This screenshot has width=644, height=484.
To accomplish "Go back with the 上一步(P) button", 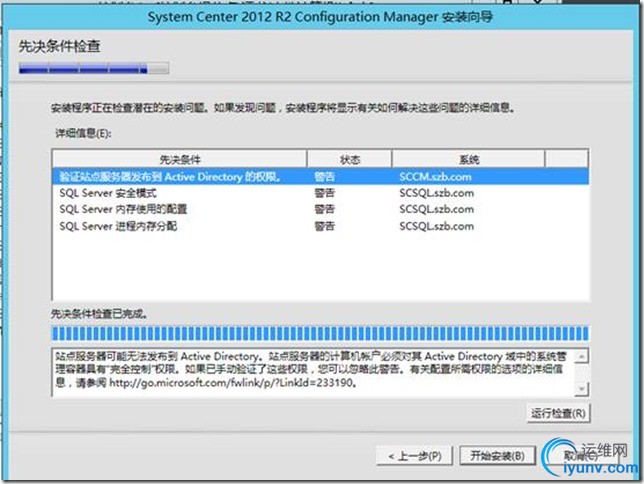I will tap(414, 456).
